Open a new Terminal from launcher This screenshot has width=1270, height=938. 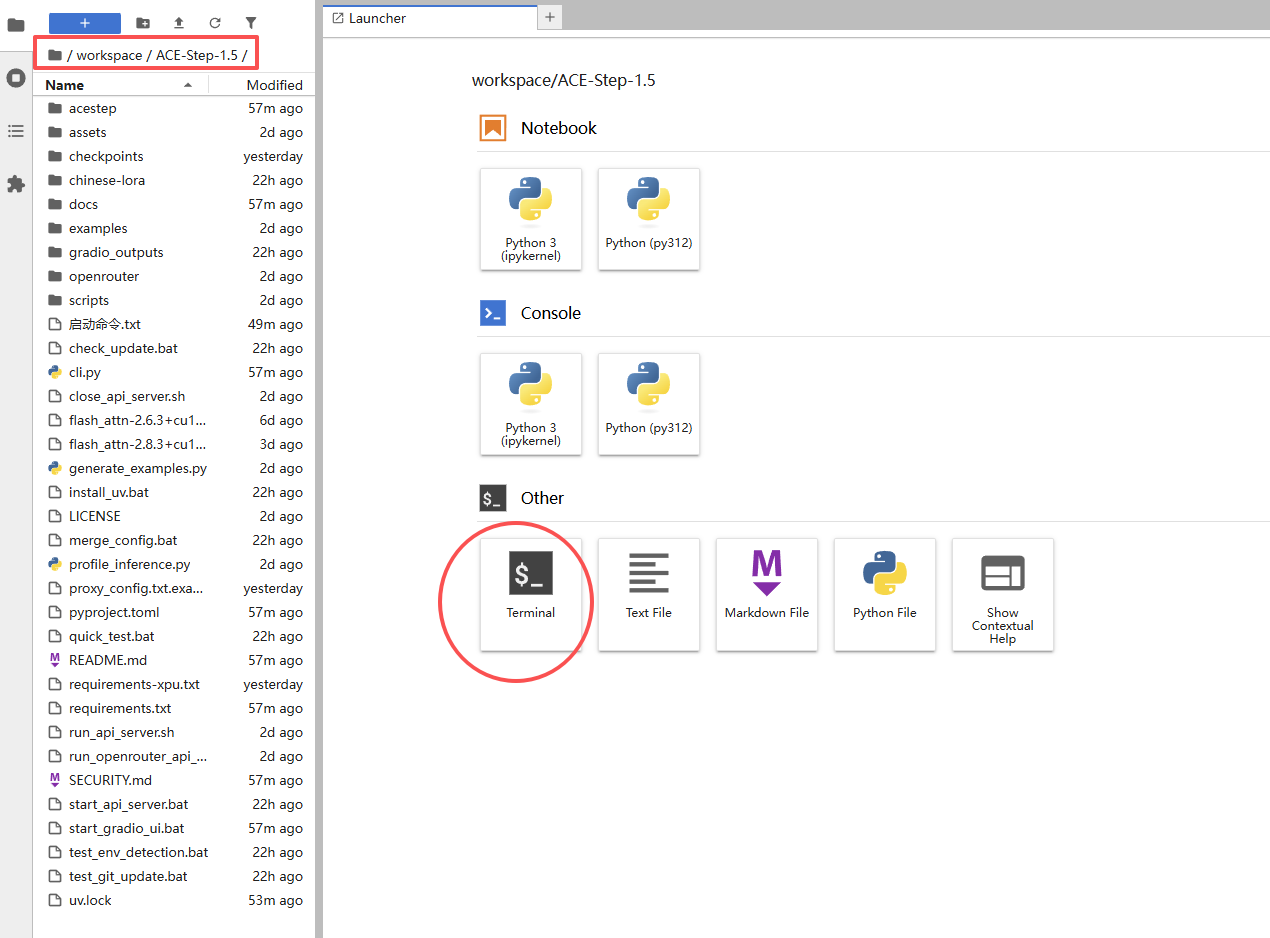click(x=530, y=594)
